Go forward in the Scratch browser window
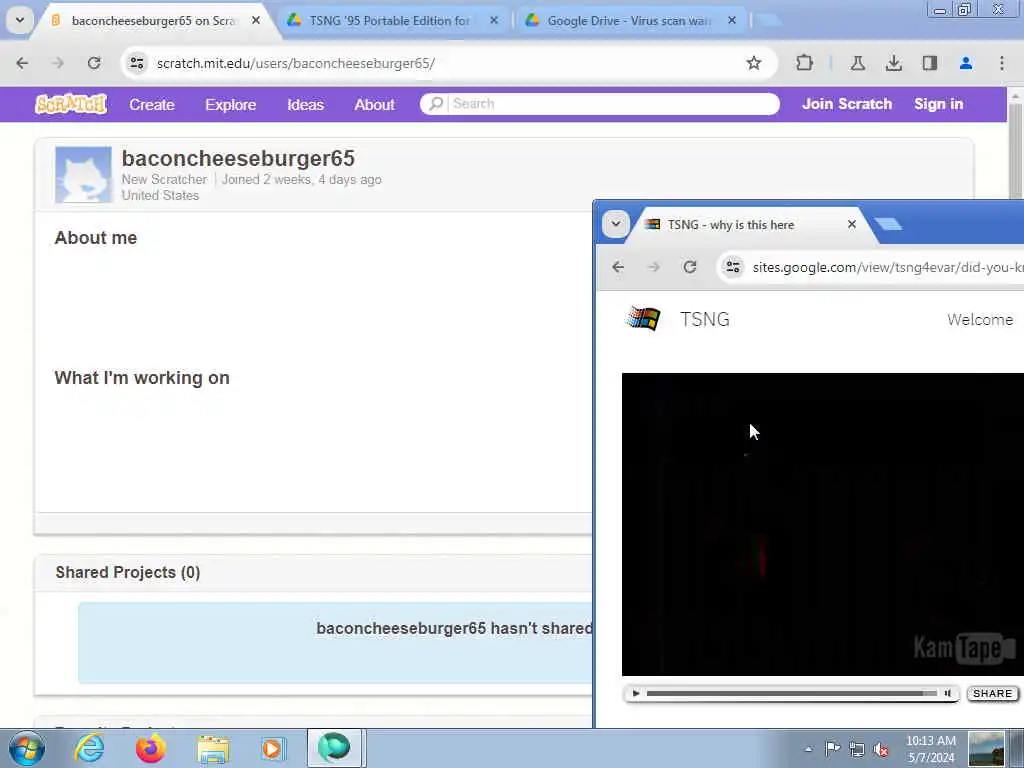Image resolution: width=1024 pixels, height=768 pixels. click(58, 63)
